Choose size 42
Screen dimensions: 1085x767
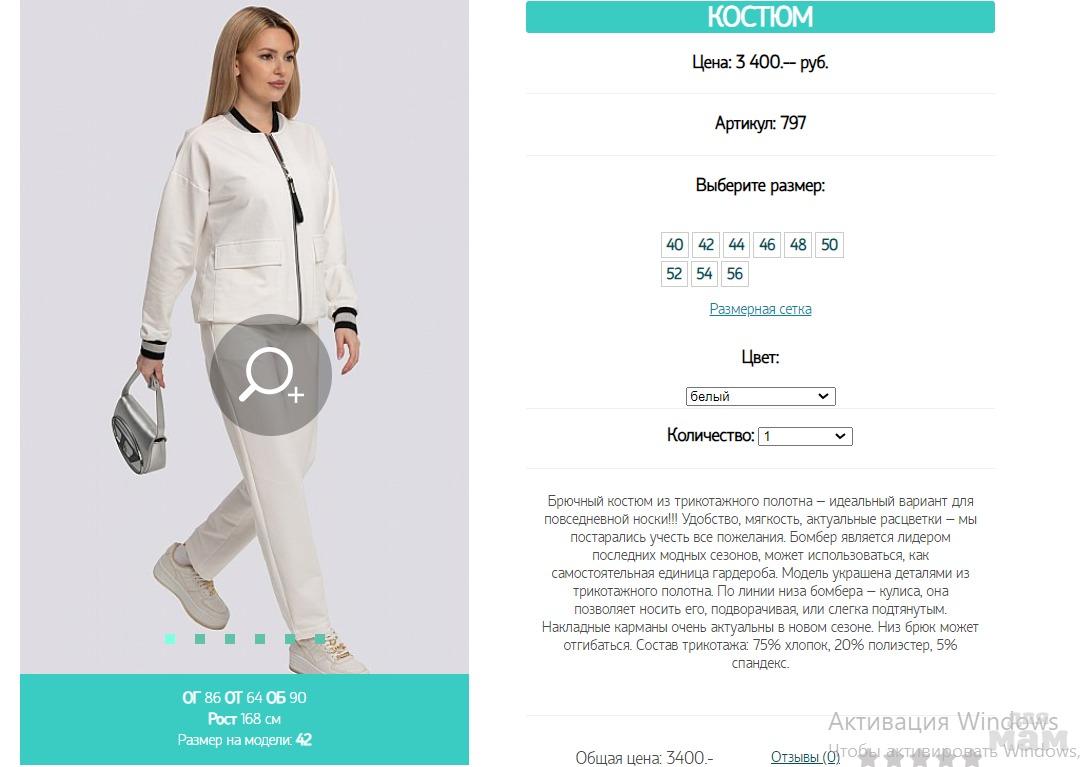click(x=706, y=245)
